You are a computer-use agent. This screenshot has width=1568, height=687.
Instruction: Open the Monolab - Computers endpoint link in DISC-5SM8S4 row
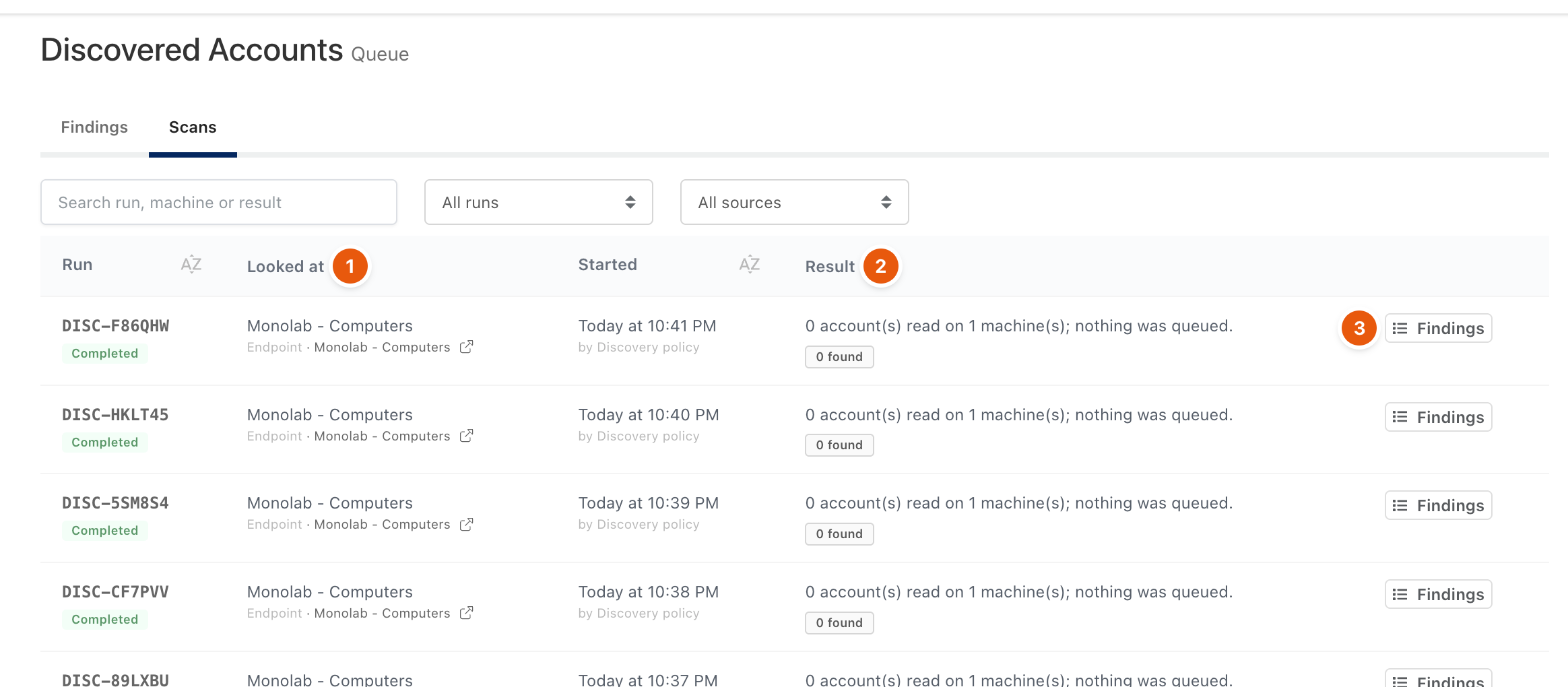tap(382, 524)
